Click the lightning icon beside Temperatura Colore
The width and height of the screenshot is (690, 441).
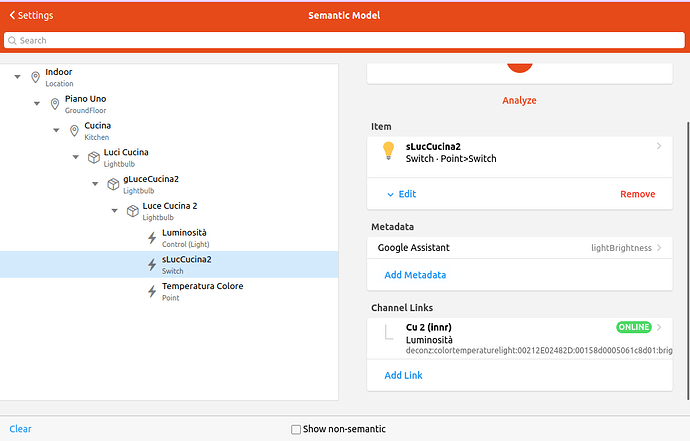pyautogui.click(x=152, y=291)
